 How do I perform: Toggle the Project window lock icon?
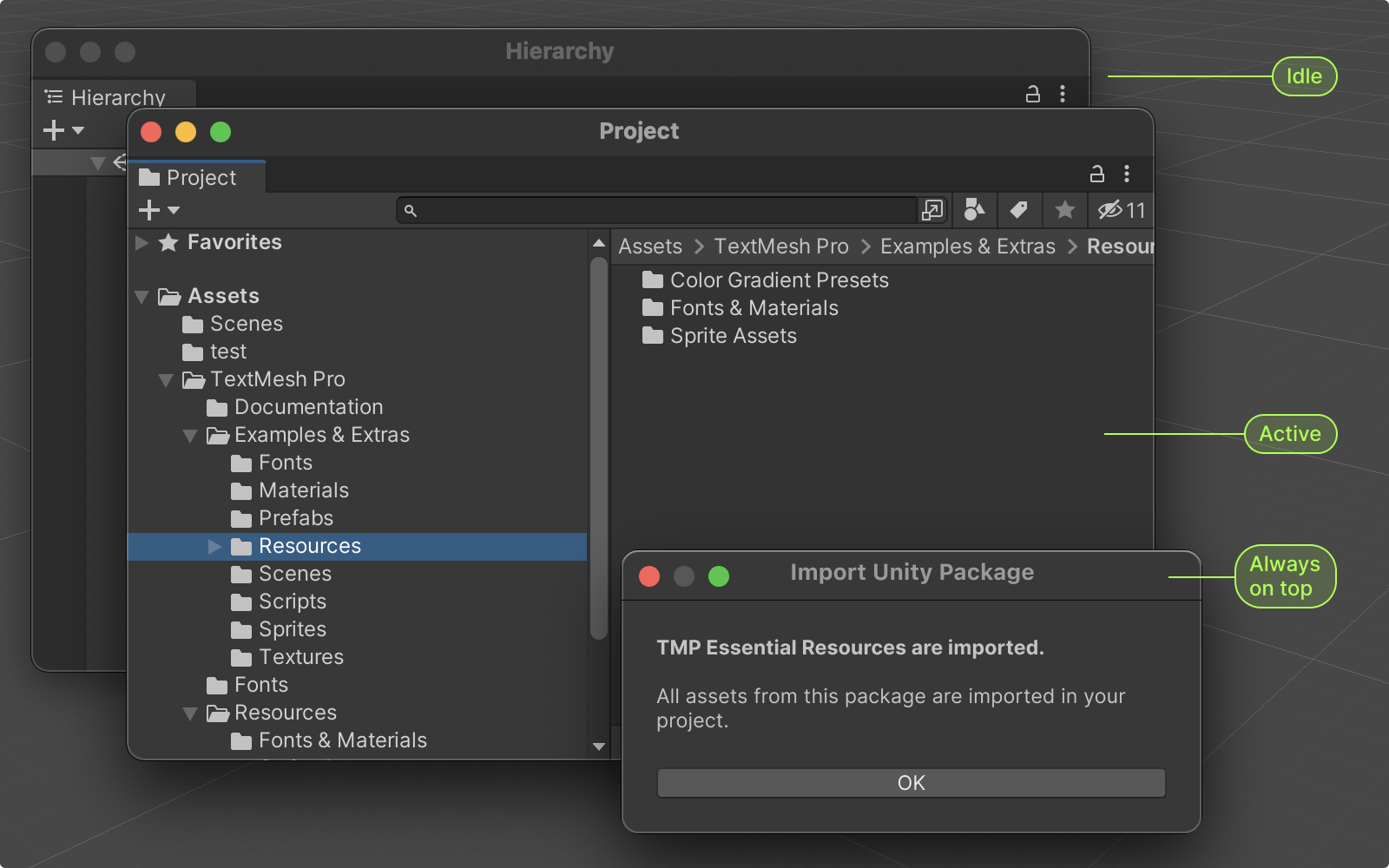click(1097, 174)
